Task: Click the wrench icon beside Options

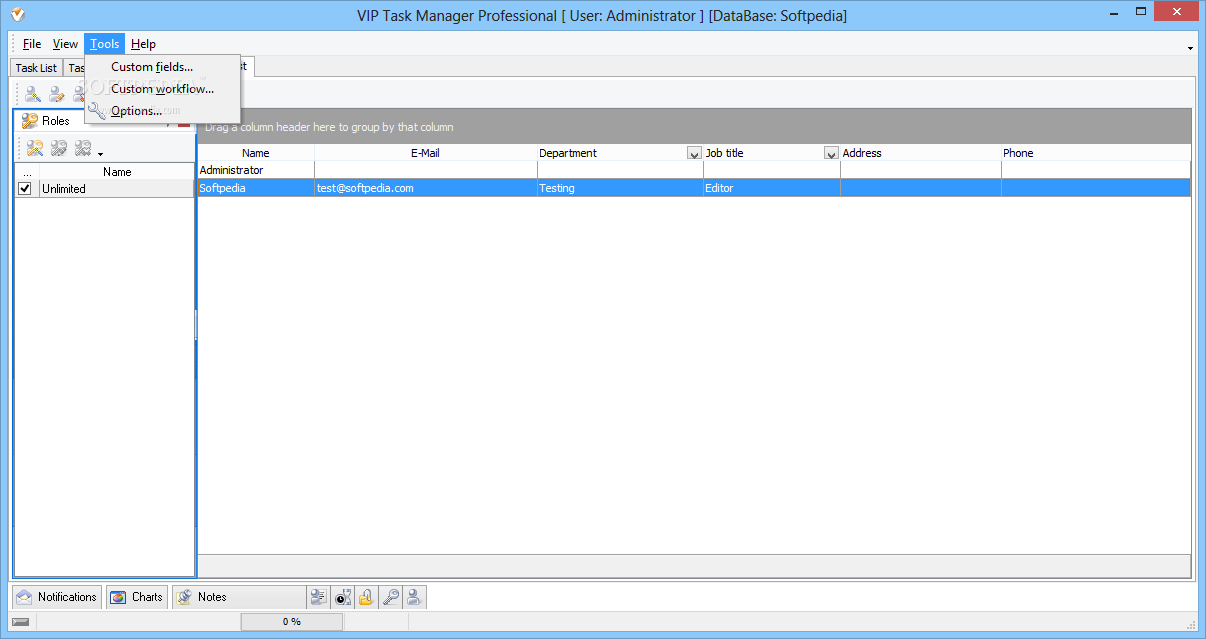Action: click(97, 111)
